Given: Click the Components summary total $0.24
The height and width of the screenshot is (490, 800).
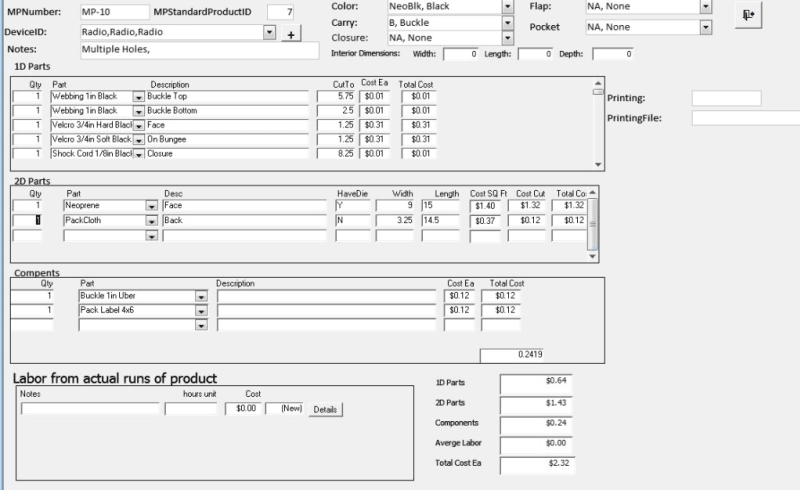Looking at the screenshot, I should [536, 425].
